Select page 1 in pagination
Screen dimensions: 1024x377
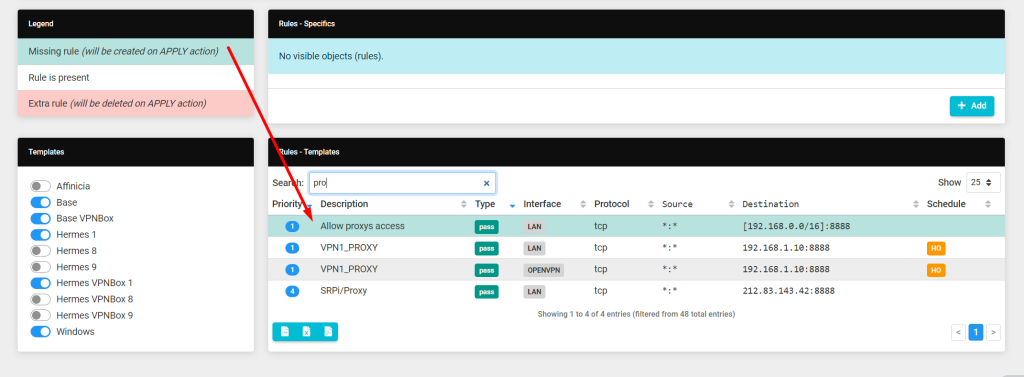click(x=976, y=333)
